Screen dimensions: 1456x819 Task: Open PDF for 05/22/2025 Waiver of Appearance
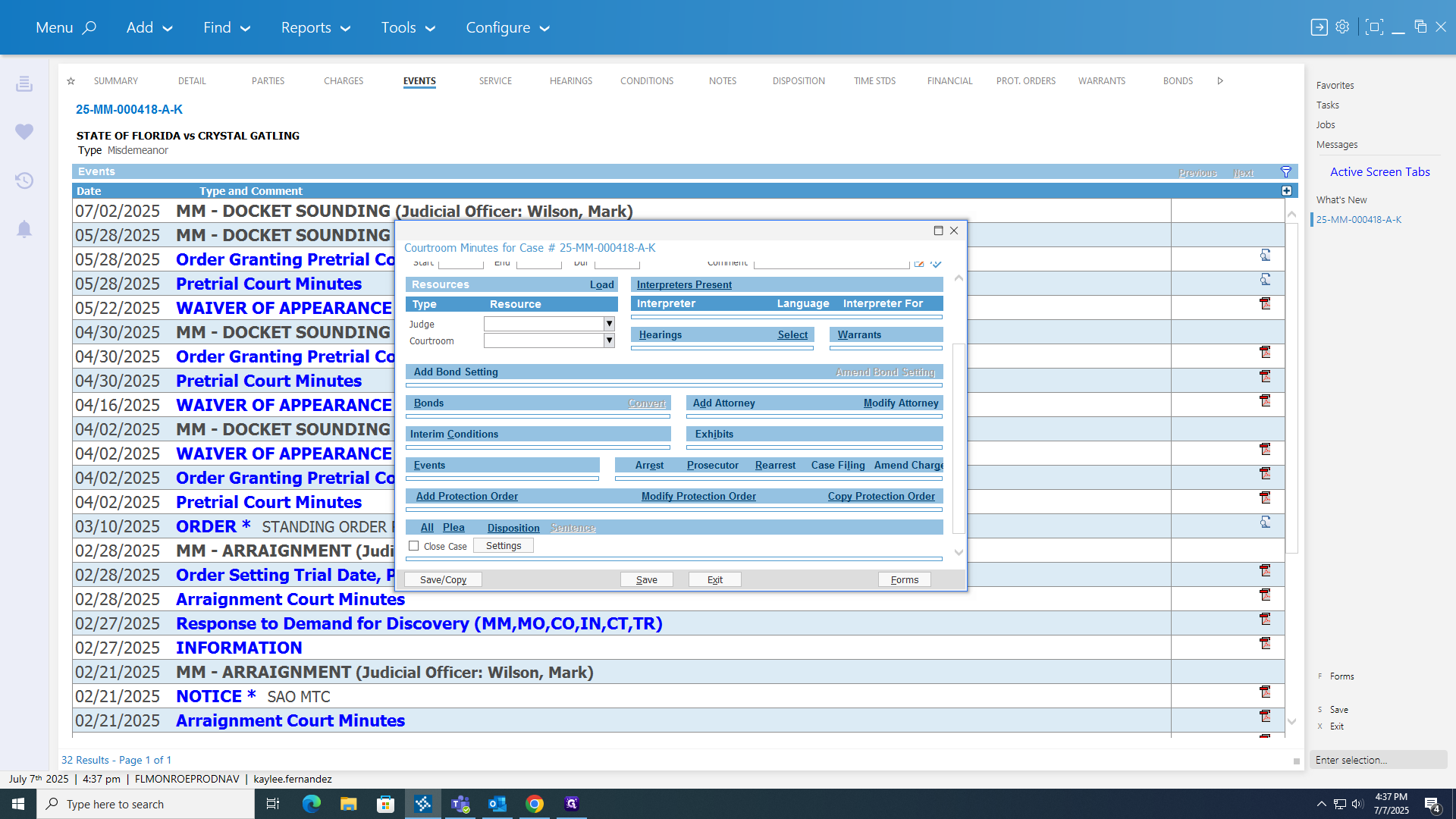point(1265,304)
